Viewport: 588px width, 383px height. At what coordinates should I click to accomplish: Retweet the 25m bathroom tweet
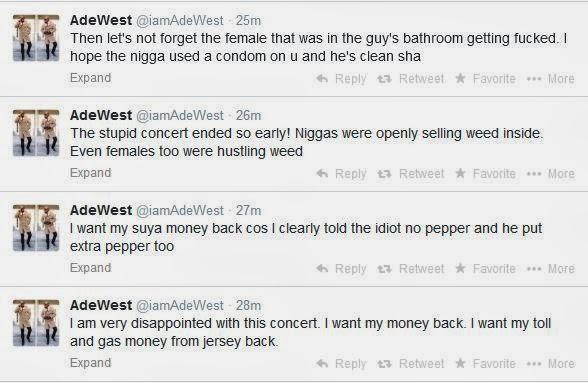pyautogui.click(x=410, y=79)
